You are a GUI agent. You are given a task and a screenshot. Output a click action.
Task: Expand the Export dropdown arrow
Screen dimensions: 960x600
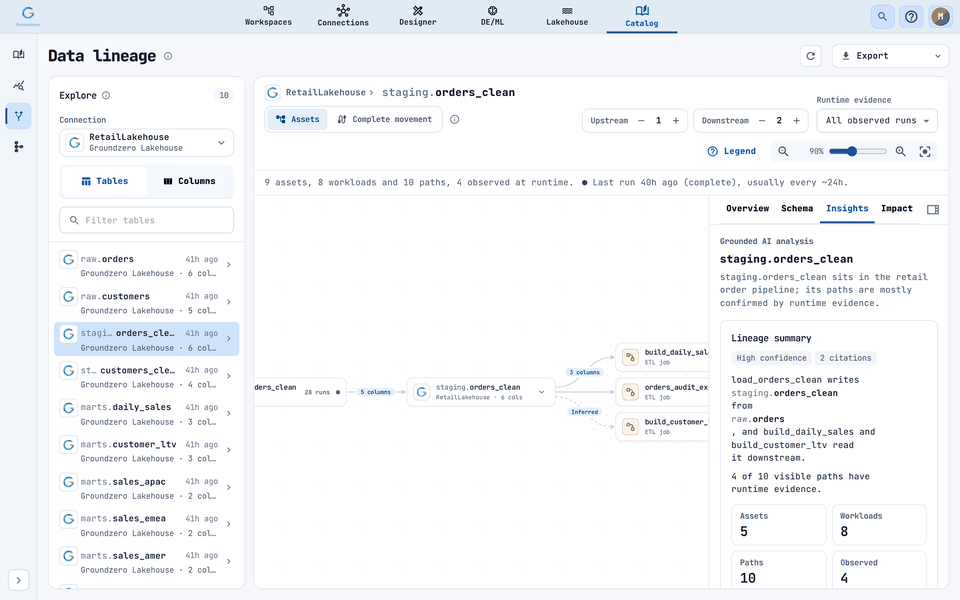point(937,56)
